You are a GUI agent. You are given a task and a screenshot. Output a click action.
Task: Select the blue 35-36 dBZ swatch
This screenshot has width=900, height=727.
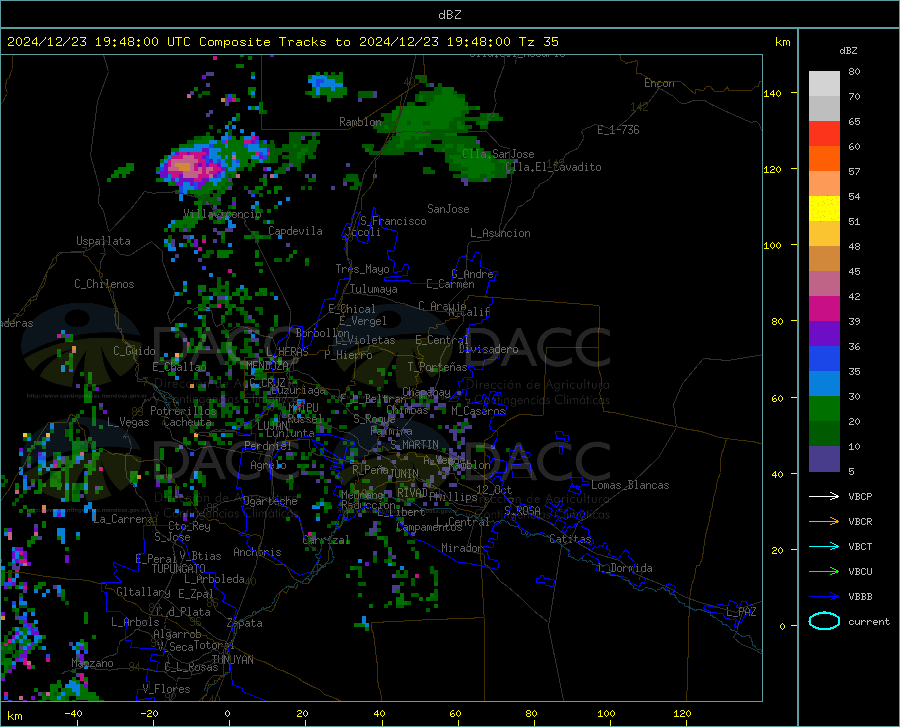824,359
